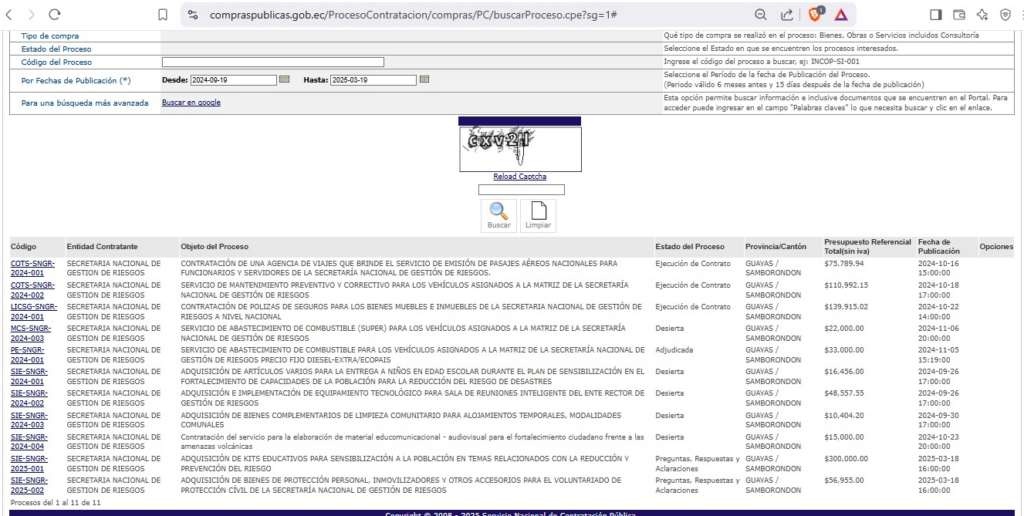Open the Buscar en google link
1024x516 pixels.
(191, 103)
